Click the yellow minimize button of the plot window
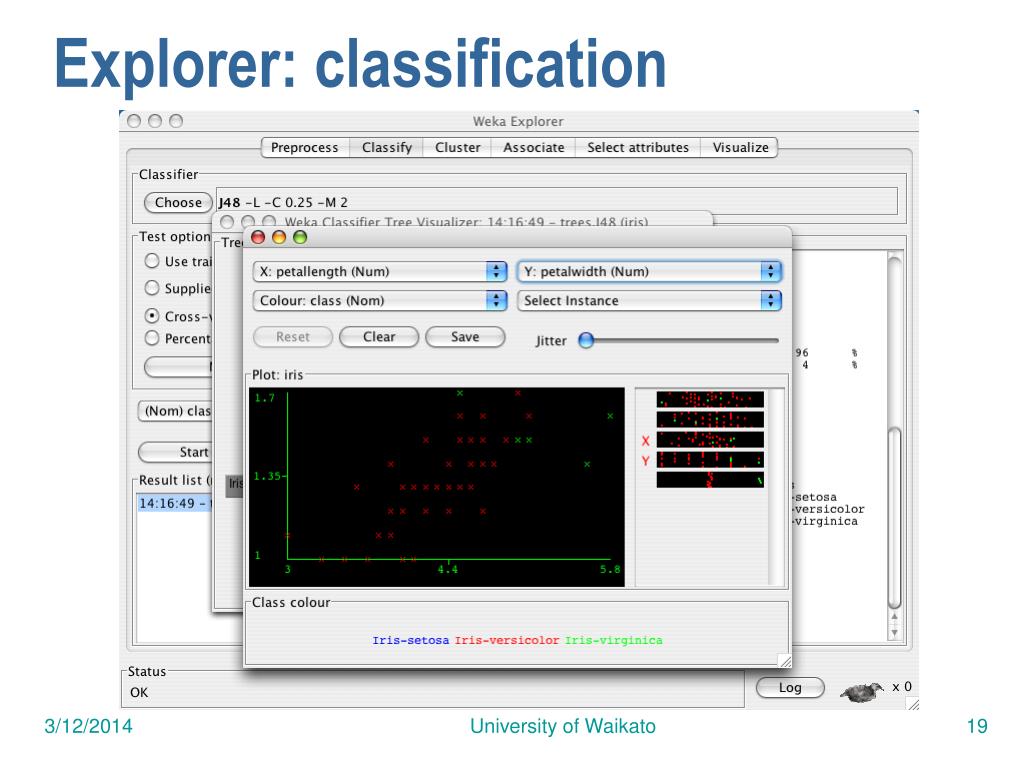 tap(279, 237)
